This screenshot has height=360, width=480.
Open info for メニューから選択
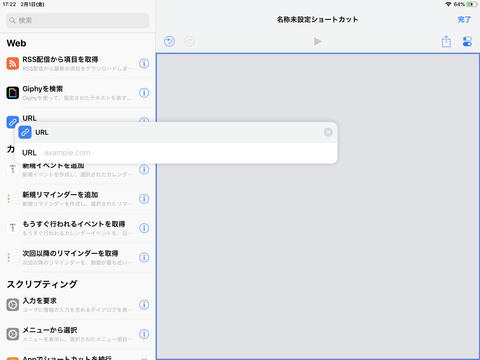[144, 334]
